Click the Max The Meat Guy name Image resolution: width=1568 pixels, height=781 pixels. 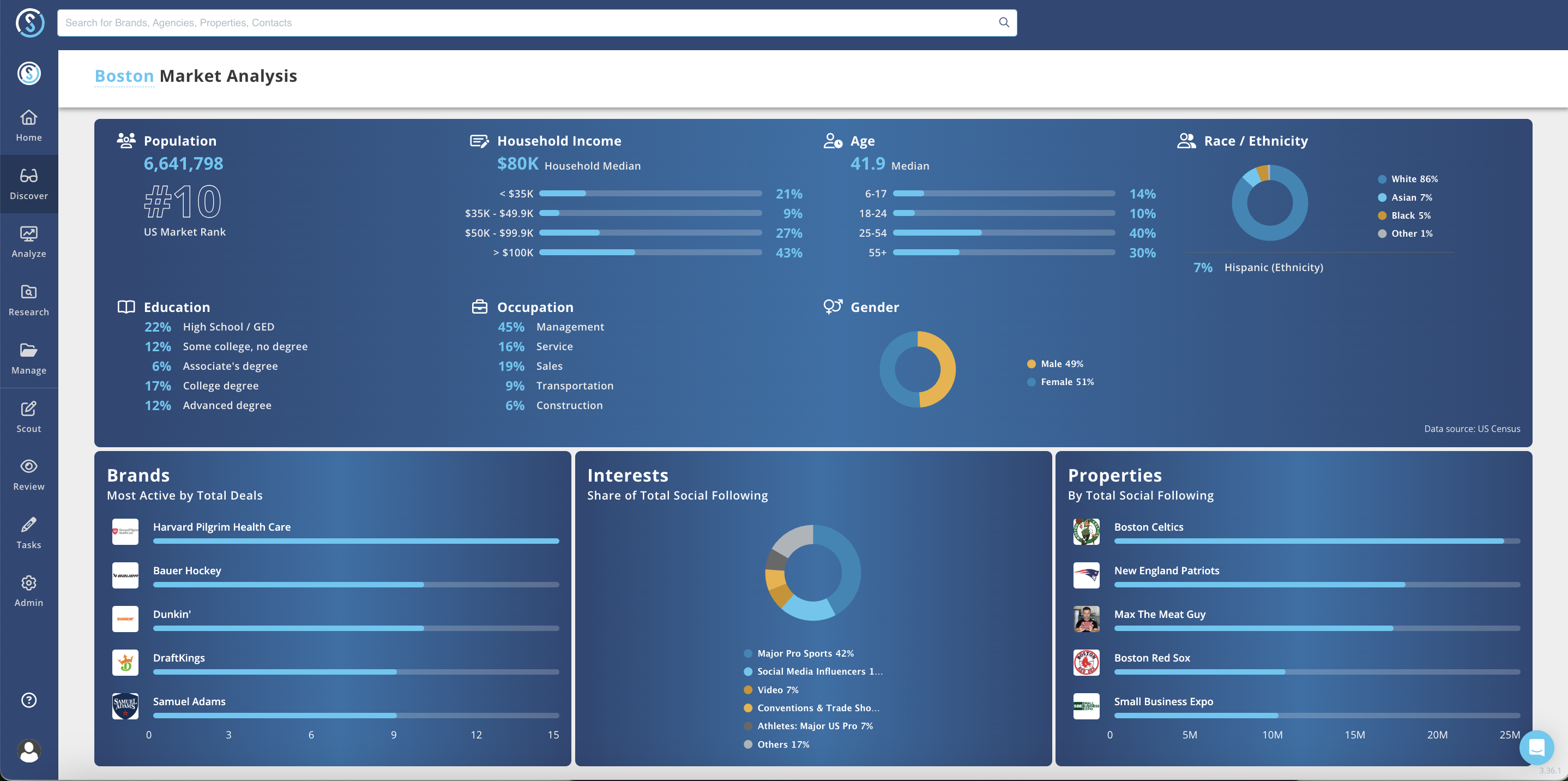[x=1160, y=614]
